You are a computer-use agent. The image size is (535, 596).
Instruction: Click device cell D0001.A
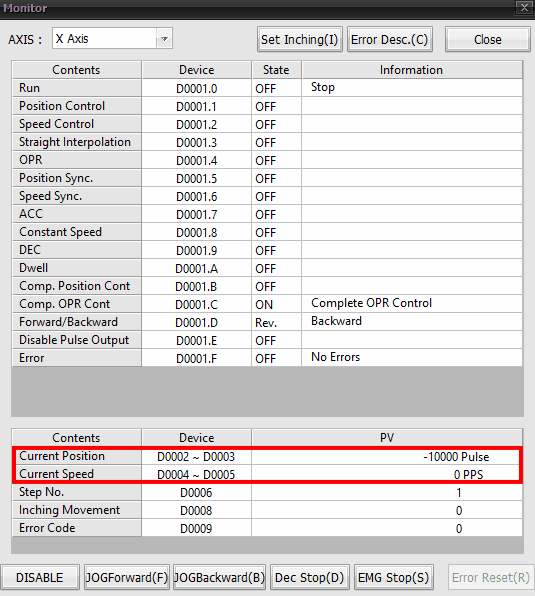point(196,268)
